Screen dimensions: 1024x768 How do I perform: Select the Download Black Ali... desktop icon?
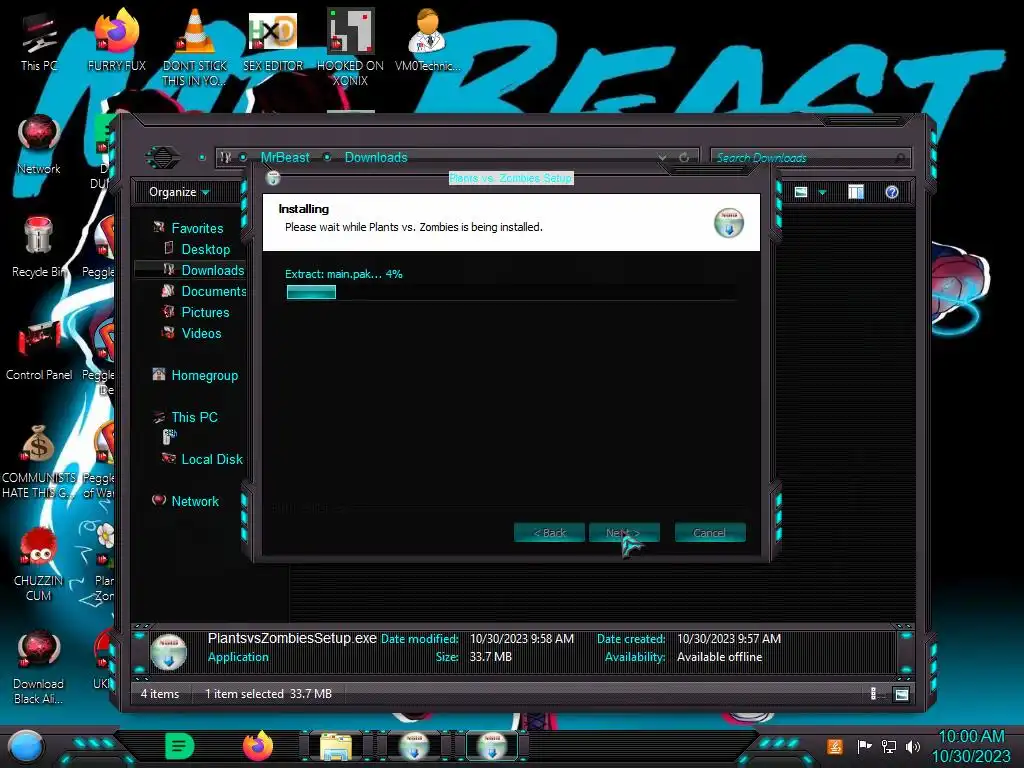click(x=39, y=666)
